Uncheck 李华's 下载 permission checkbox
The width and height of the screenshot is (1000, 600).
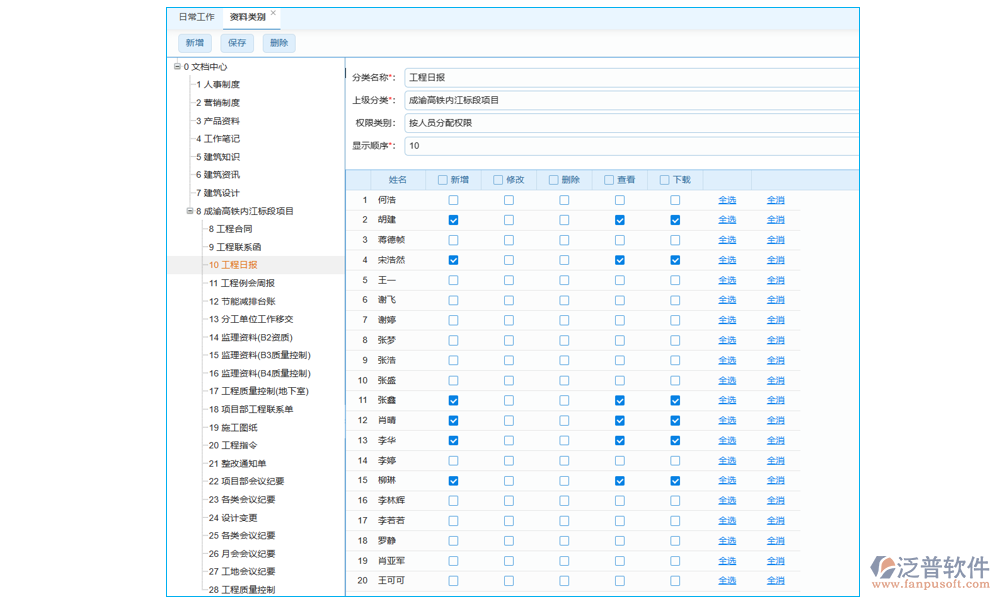point(674,439)
